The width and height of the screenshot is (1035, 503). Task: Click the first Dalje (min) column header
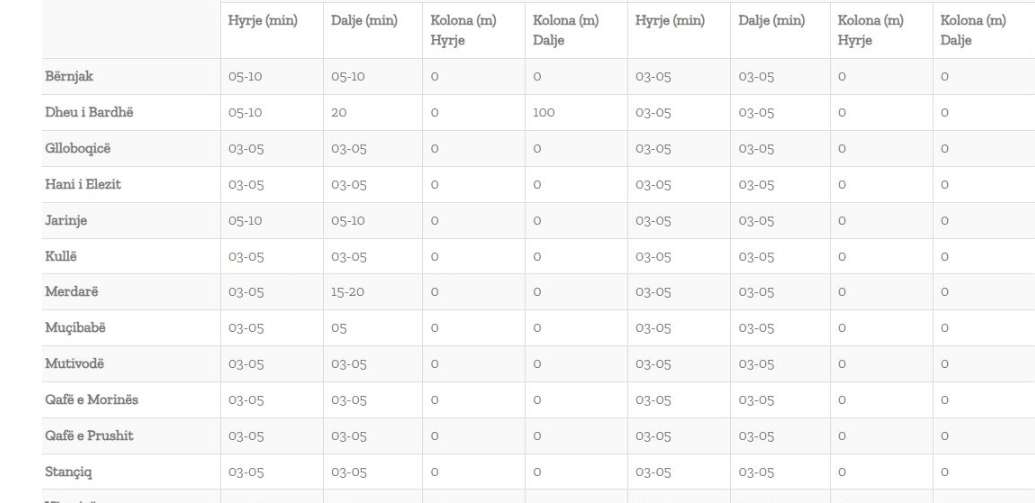pyautogui.click(x=364, y=21)
